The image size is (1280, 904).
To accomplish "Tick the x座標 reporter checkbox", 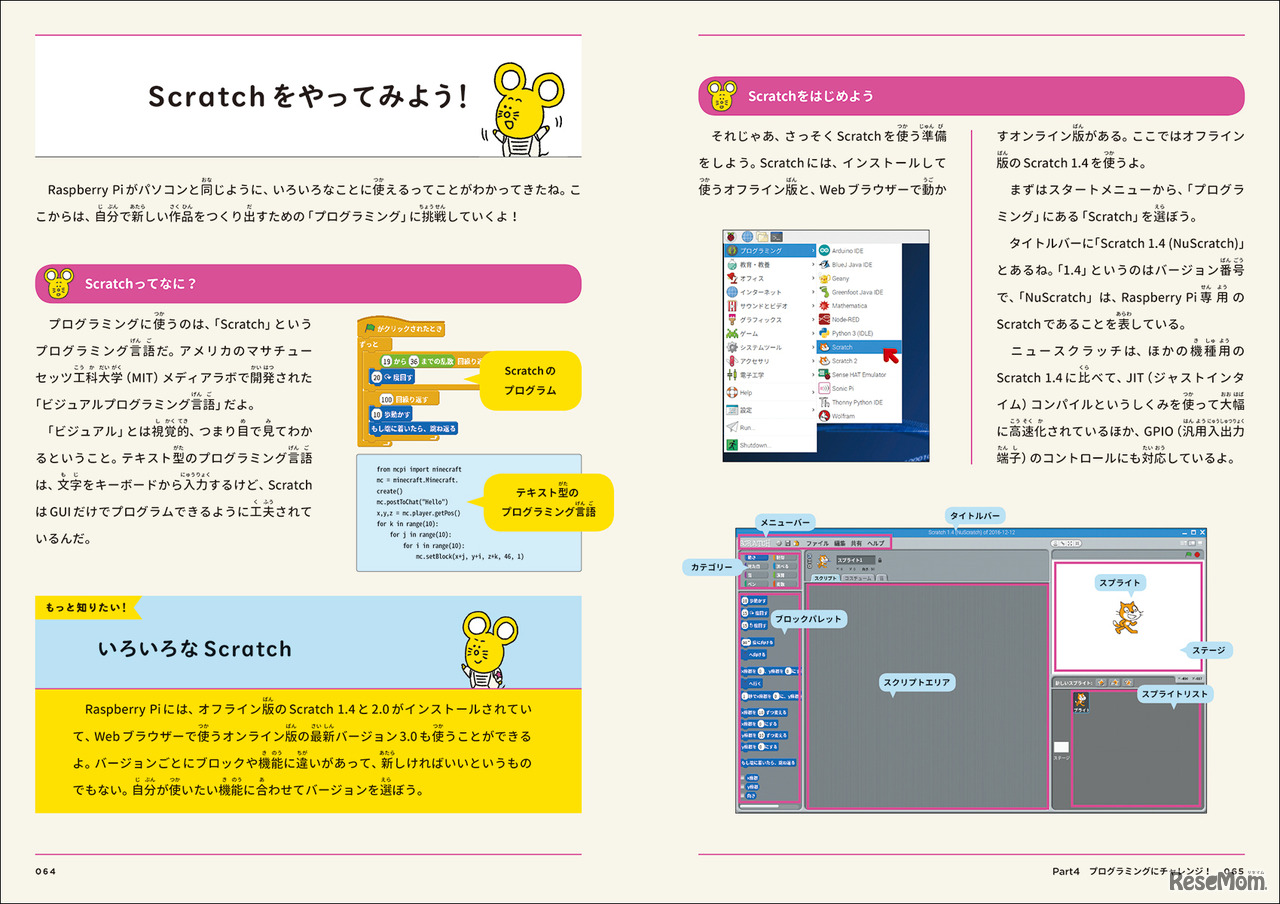I will pos(743,777).
